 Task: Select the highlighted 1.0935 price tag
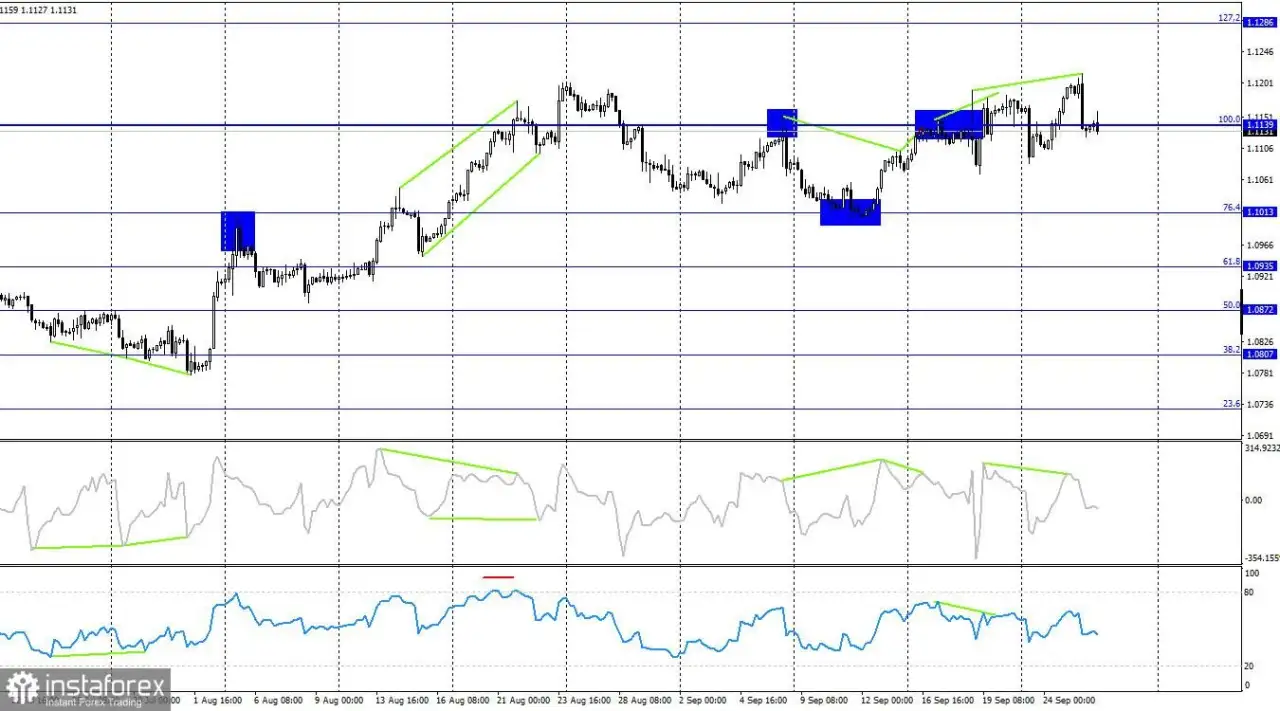[x=1259, y=266]
